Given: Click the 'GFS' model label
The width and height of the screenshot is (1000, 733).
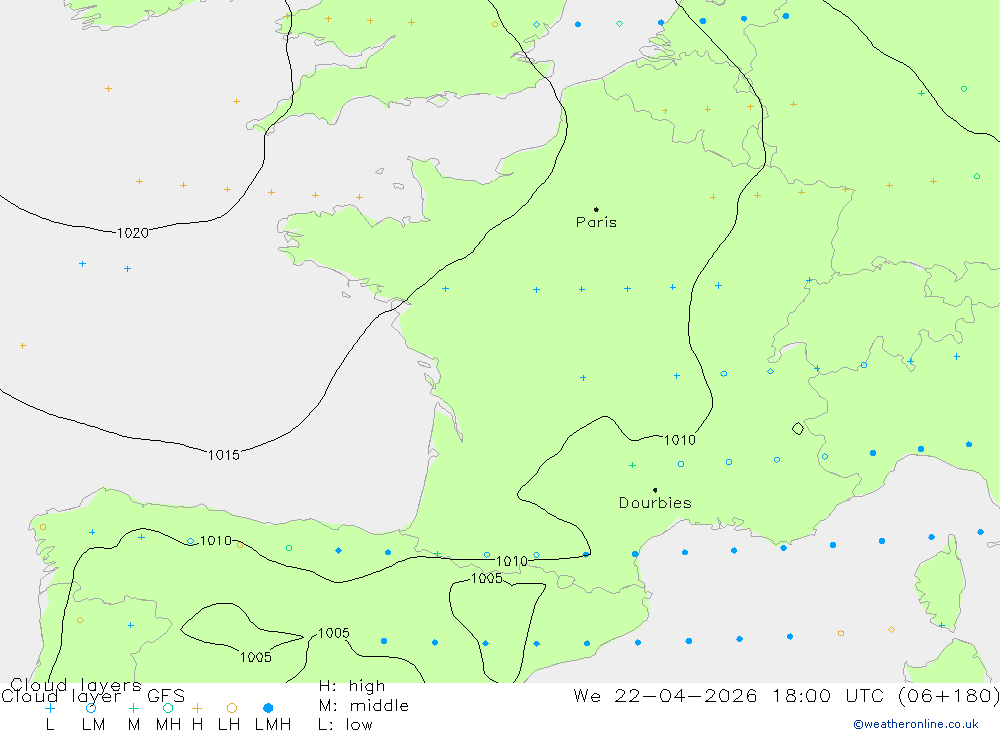Looking at the screenshot, I should 166,696.
